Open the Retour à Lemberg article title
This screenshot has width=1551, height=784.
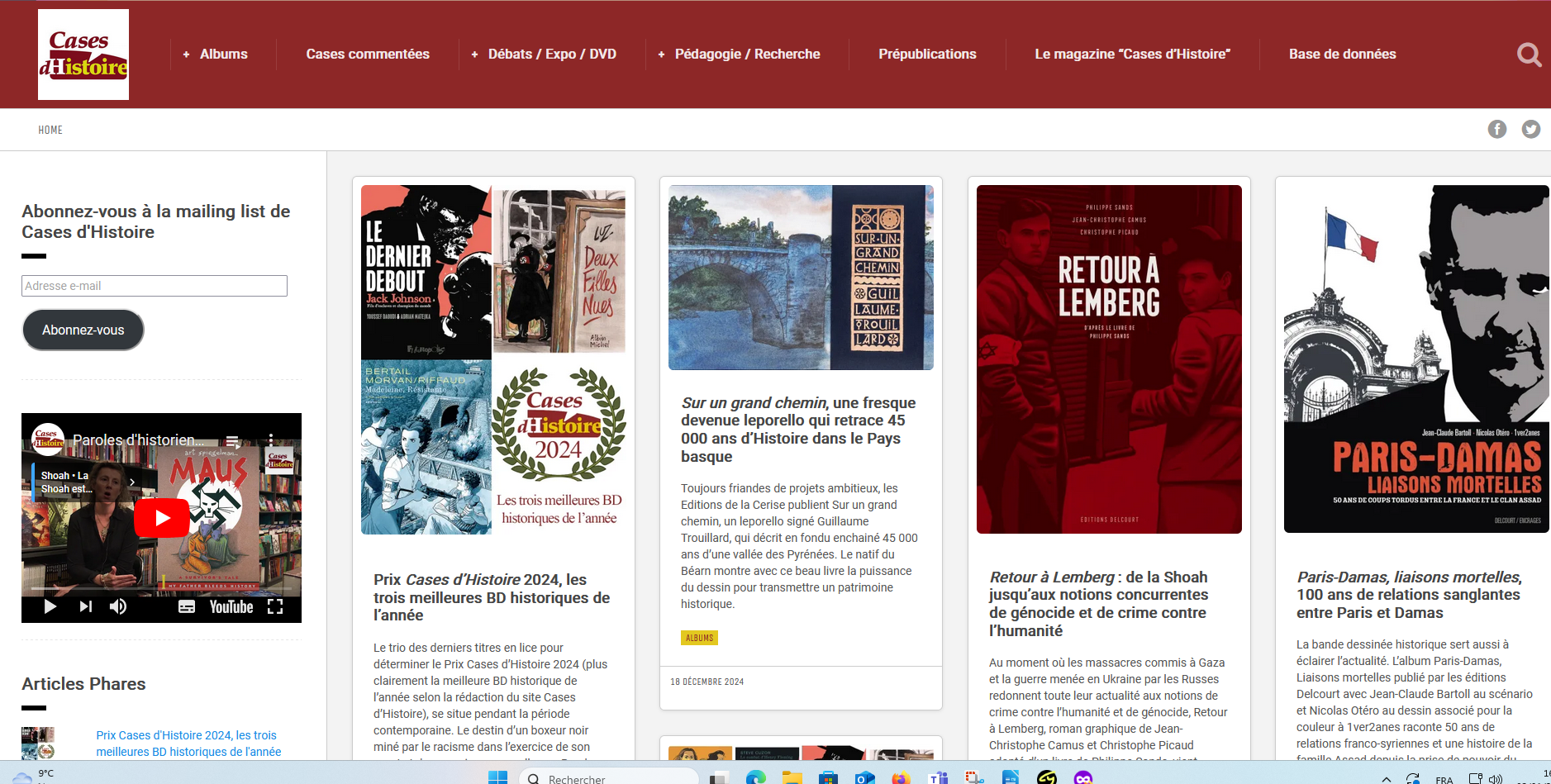point(1099,604)
